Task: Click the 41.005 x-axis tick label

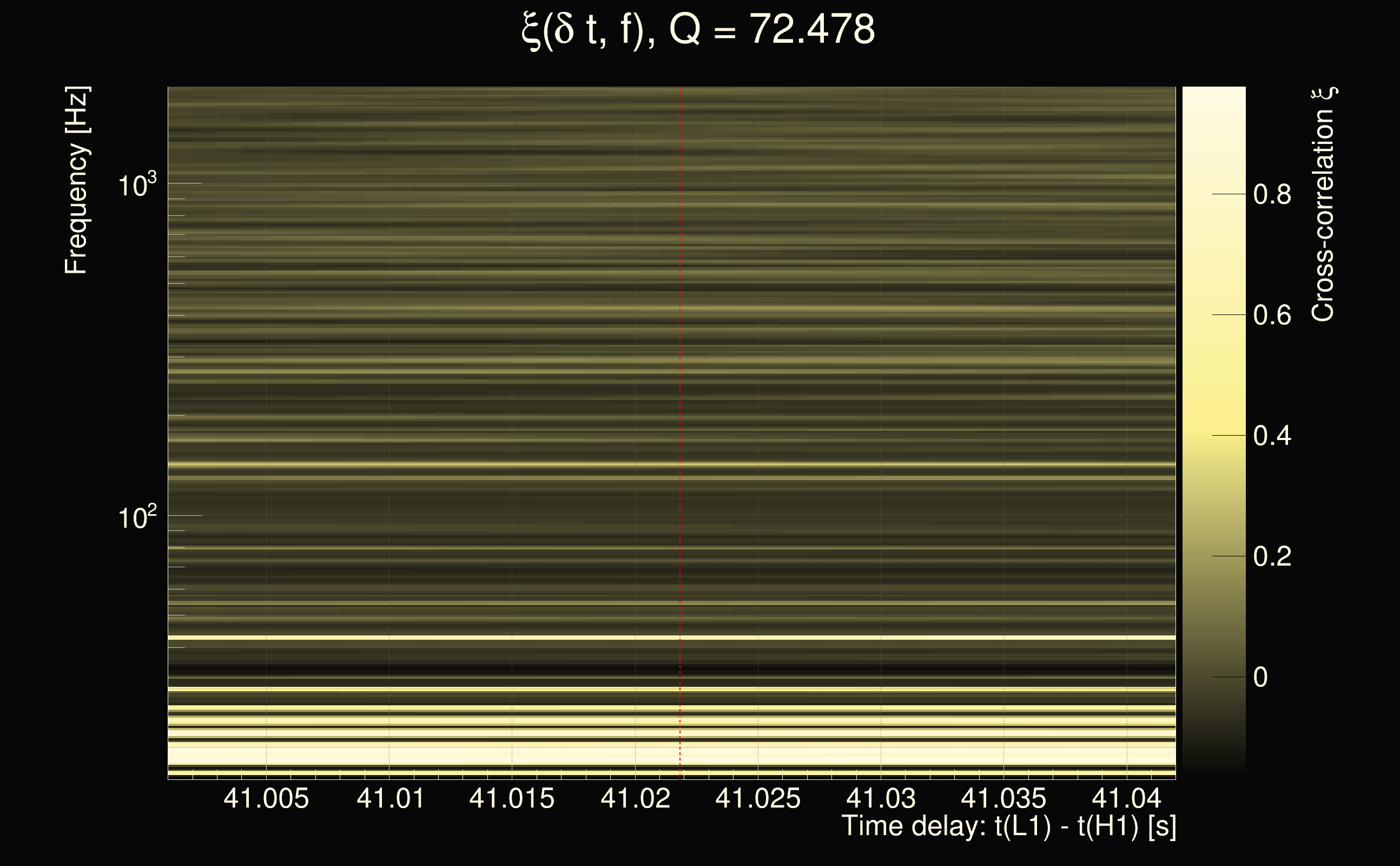Action: pos(266,798)
